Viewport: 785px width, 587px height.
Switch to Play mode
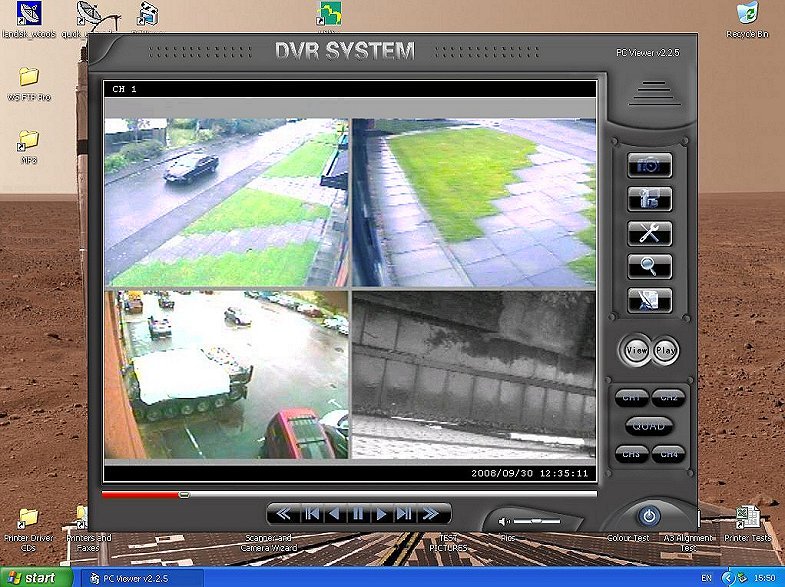click(665, 351)
